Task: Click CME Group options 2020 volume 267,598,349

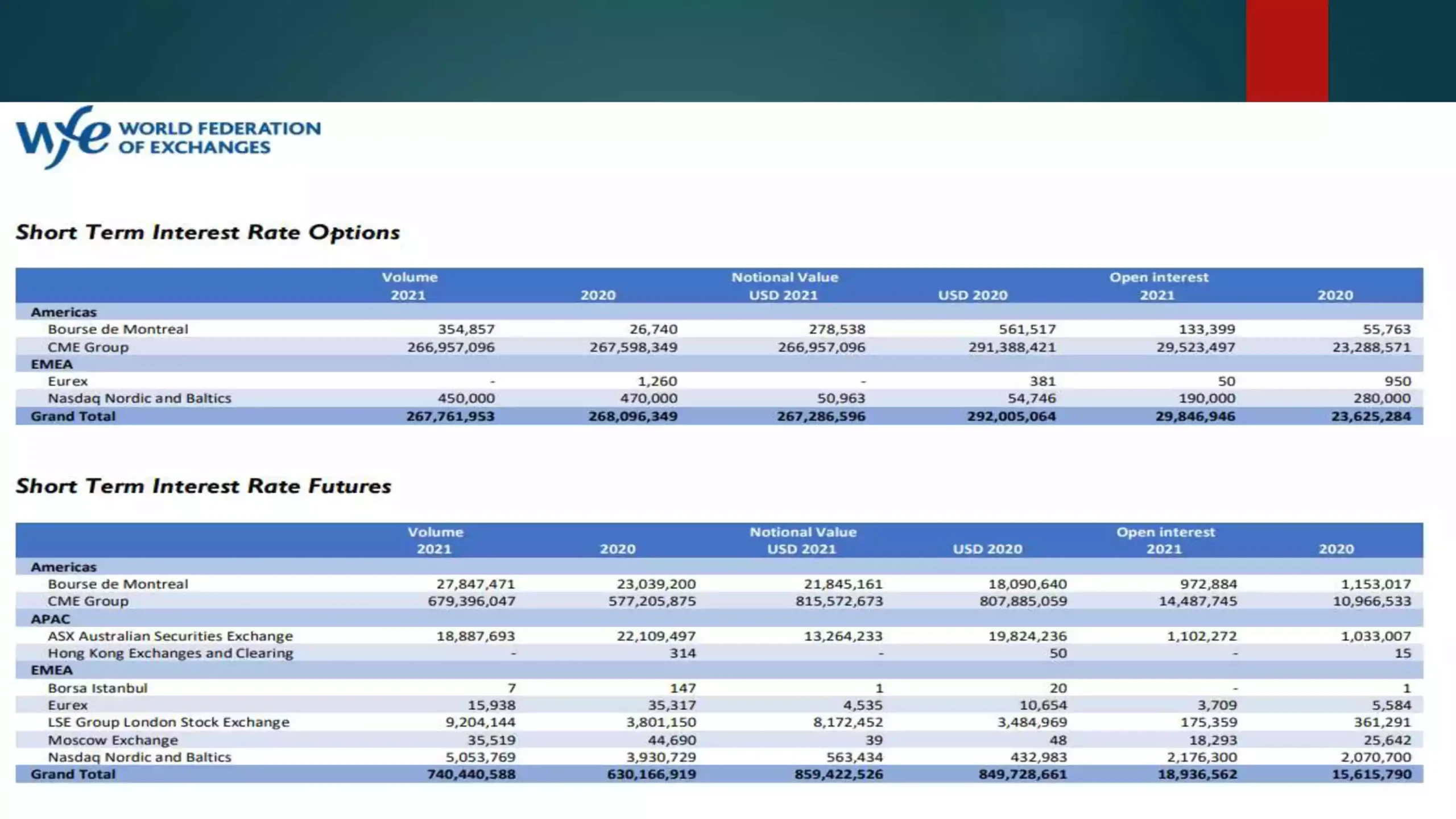Action: [633, 347]
